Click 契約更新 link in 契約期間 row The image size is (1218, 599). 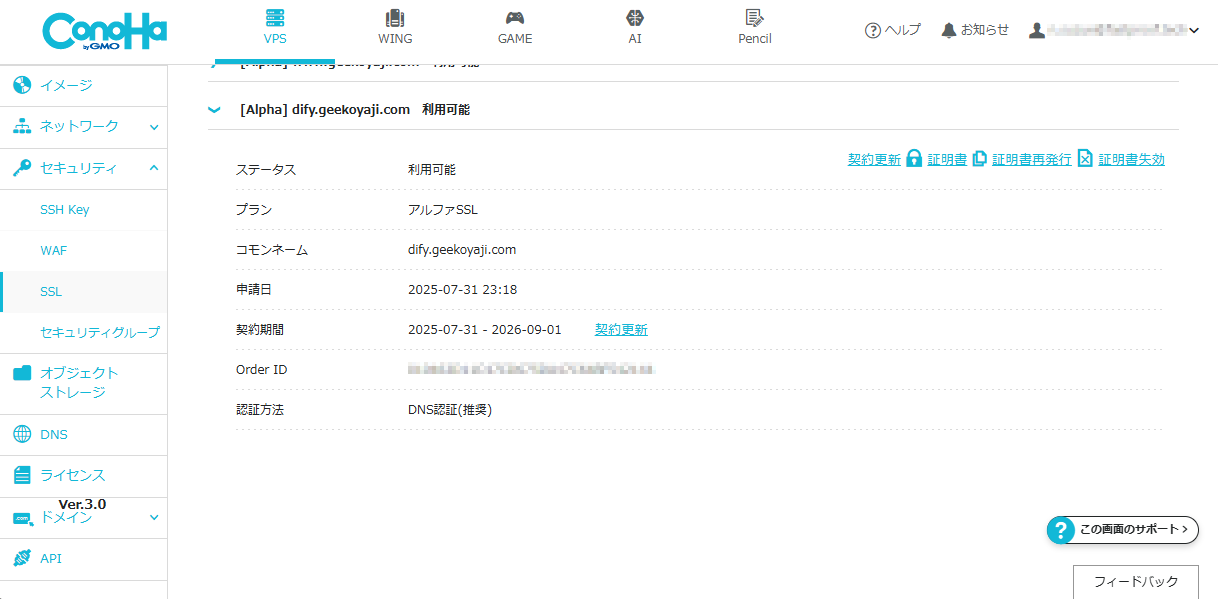(x=621, y=329)
